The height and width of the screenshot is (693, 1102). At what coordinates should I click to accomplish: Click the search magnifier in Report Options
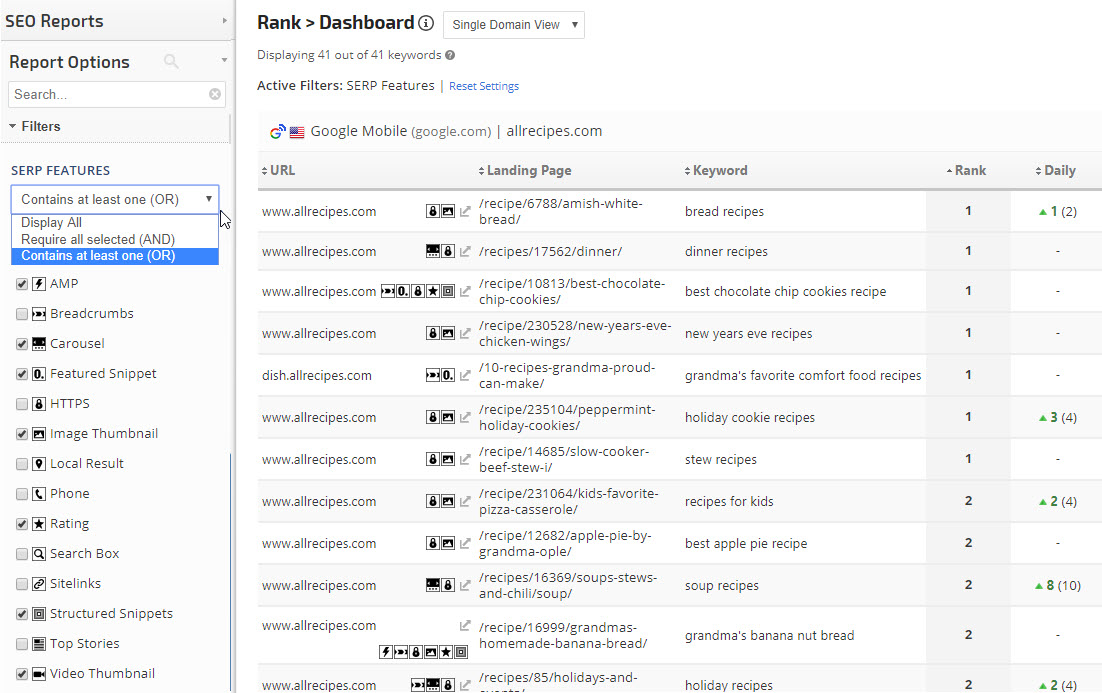tap(171, 62)
